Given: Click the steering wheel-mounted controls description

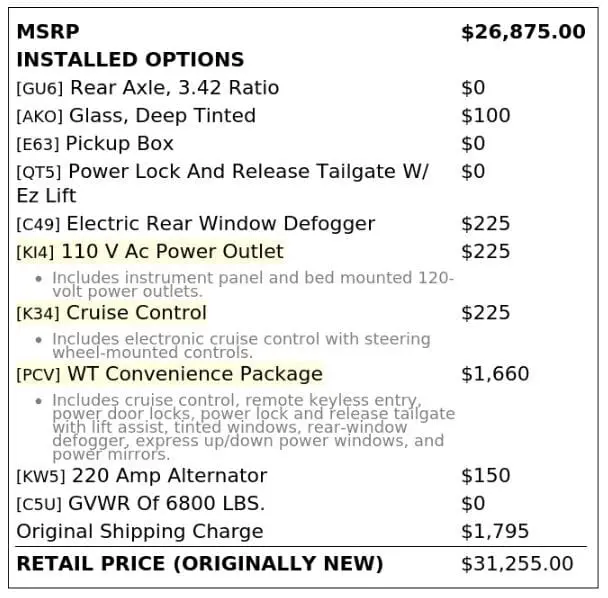Looking at the screenshot, I should click(241, 346).
